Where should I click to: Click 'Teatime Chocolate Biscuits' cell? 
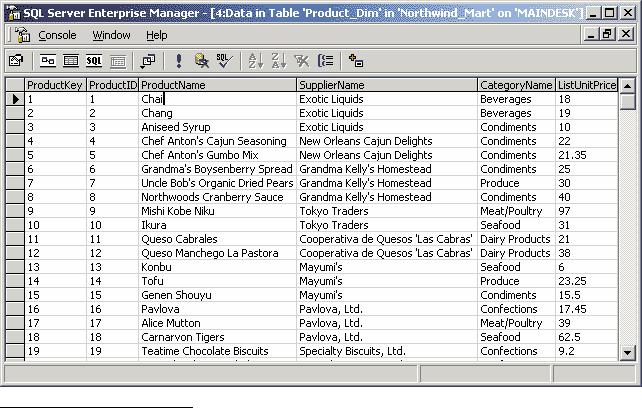(x=217, y=351)
